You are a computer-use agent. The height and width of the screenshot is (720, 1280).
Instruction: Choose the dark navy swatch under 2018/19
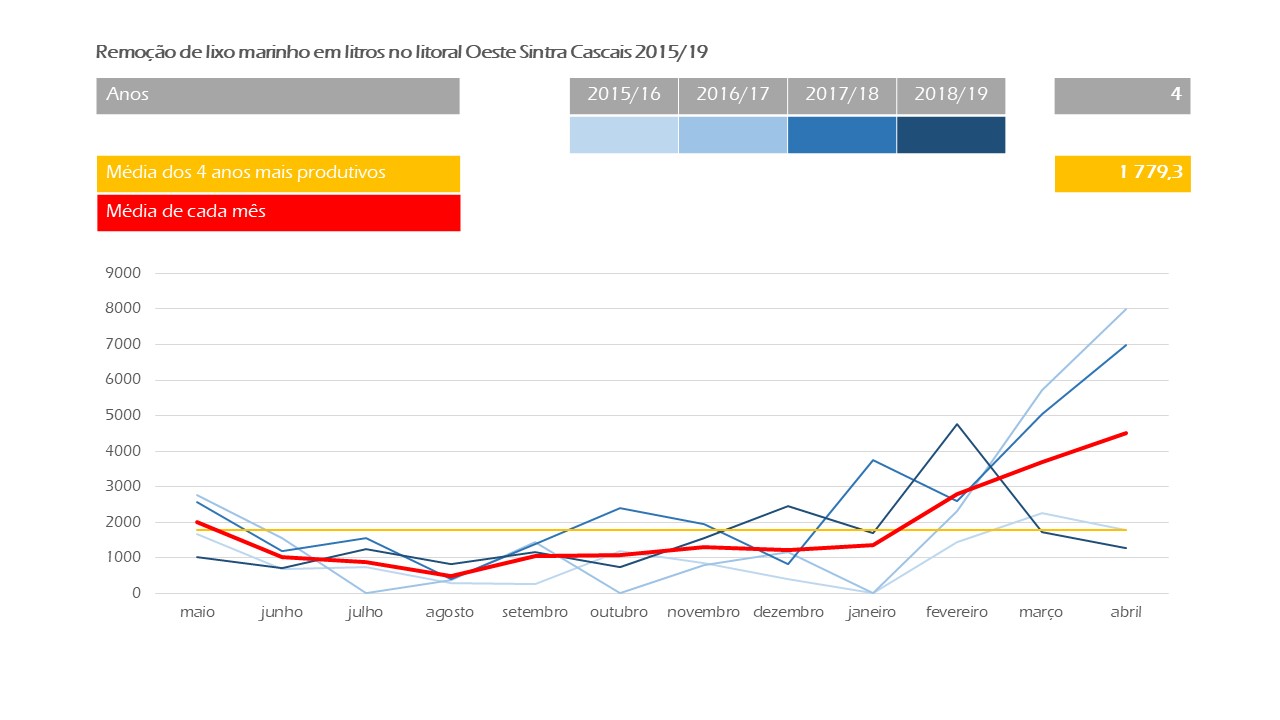click(x=950, y=135)
